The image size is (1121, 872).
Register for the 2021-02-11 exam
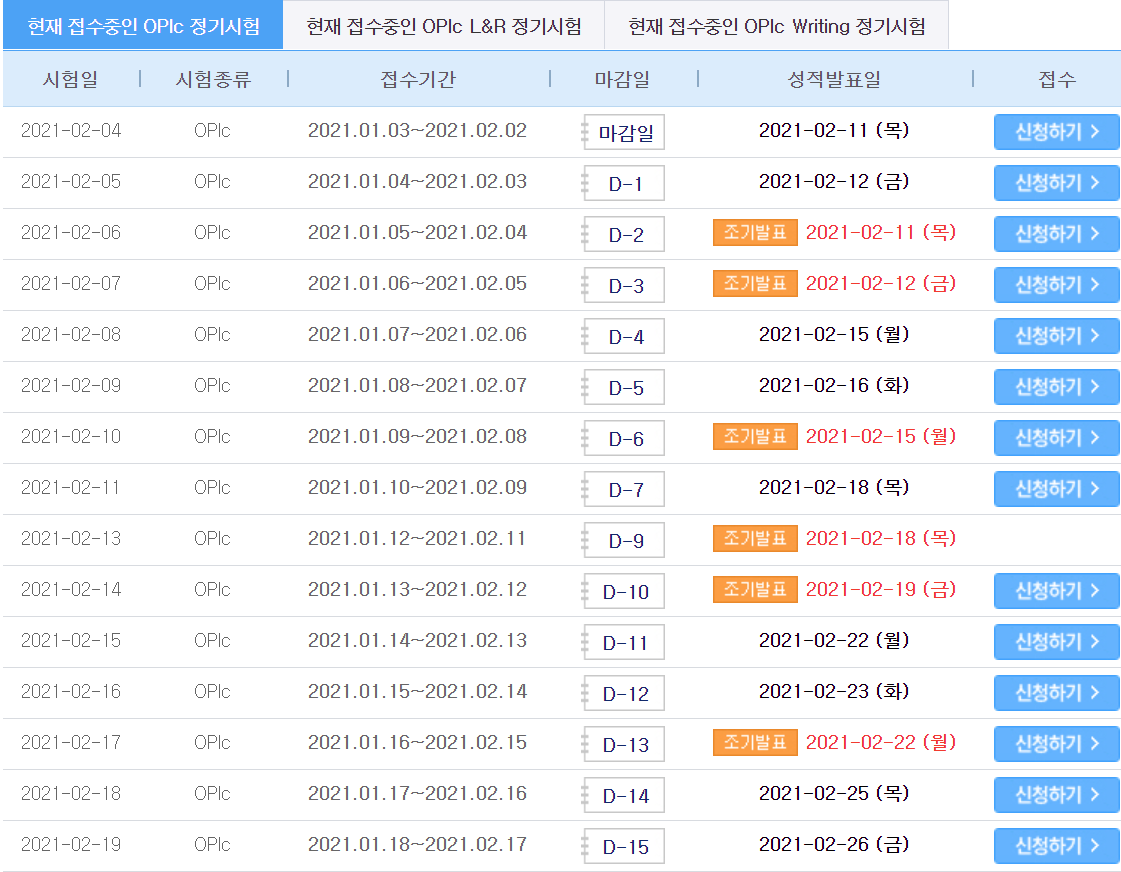(1056, 489)
